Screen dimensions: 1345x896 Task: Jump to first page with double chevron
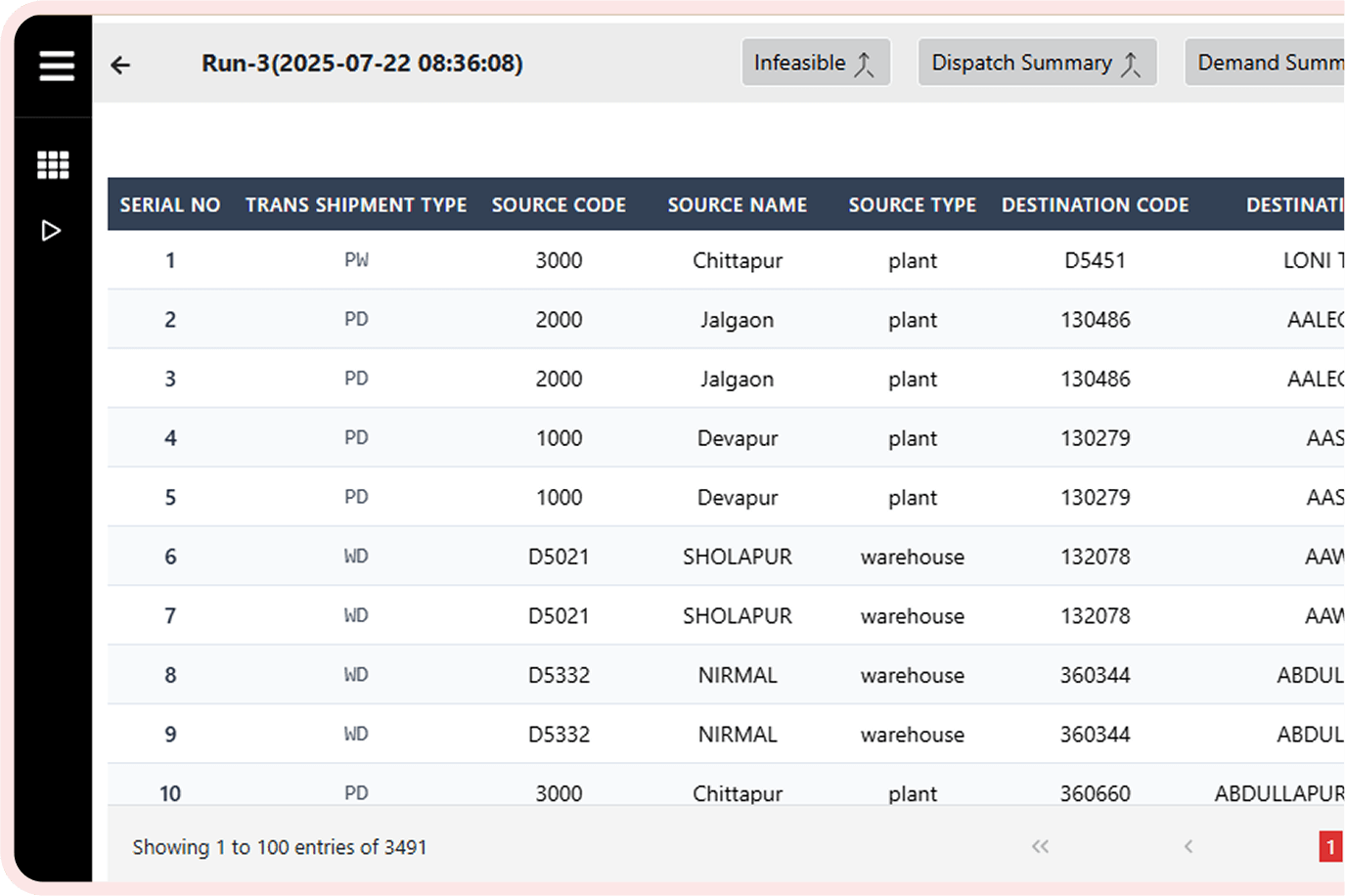[1040, 846]
